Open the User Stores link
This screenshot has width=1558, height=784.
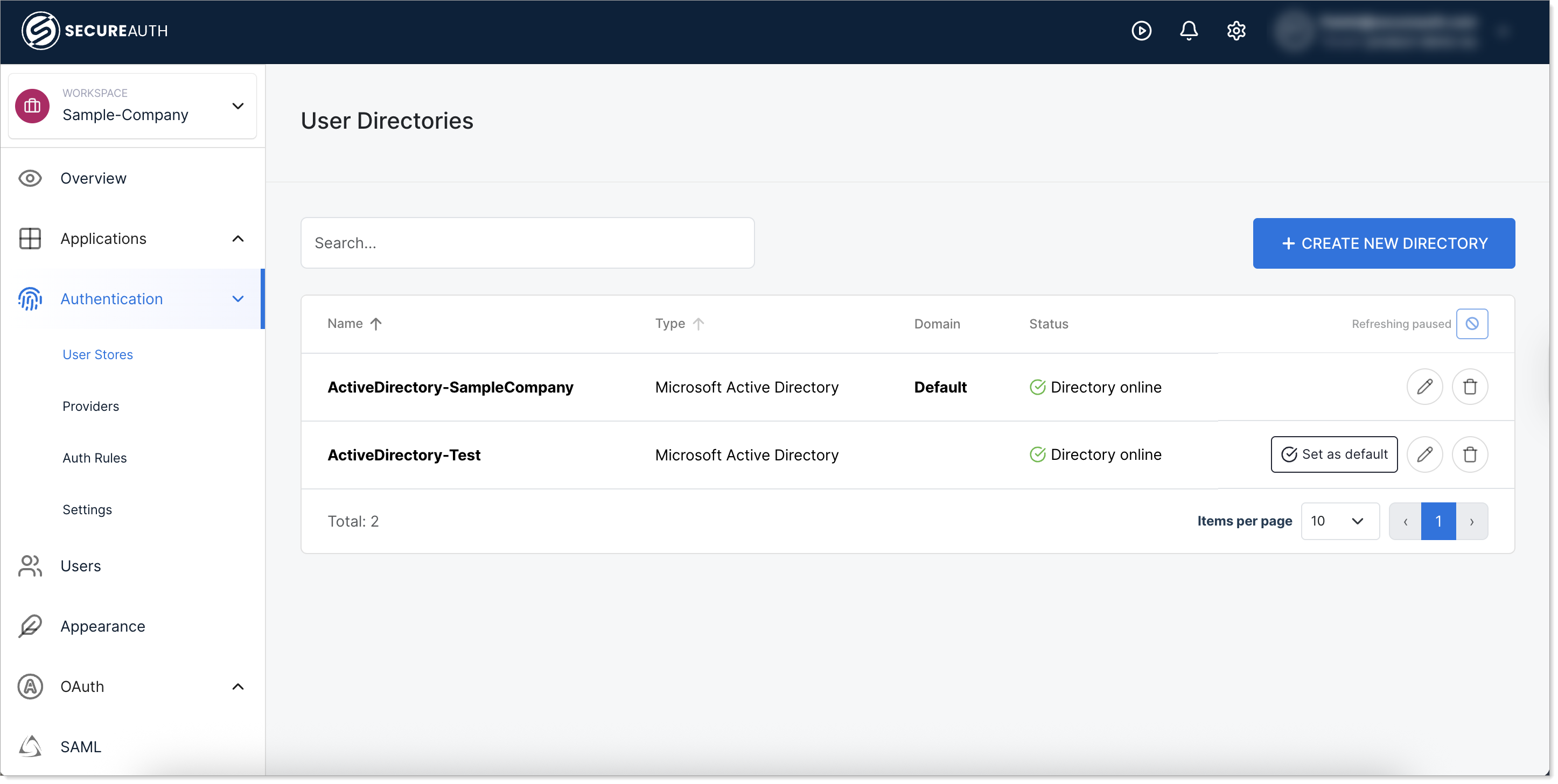tap(97, 354)
